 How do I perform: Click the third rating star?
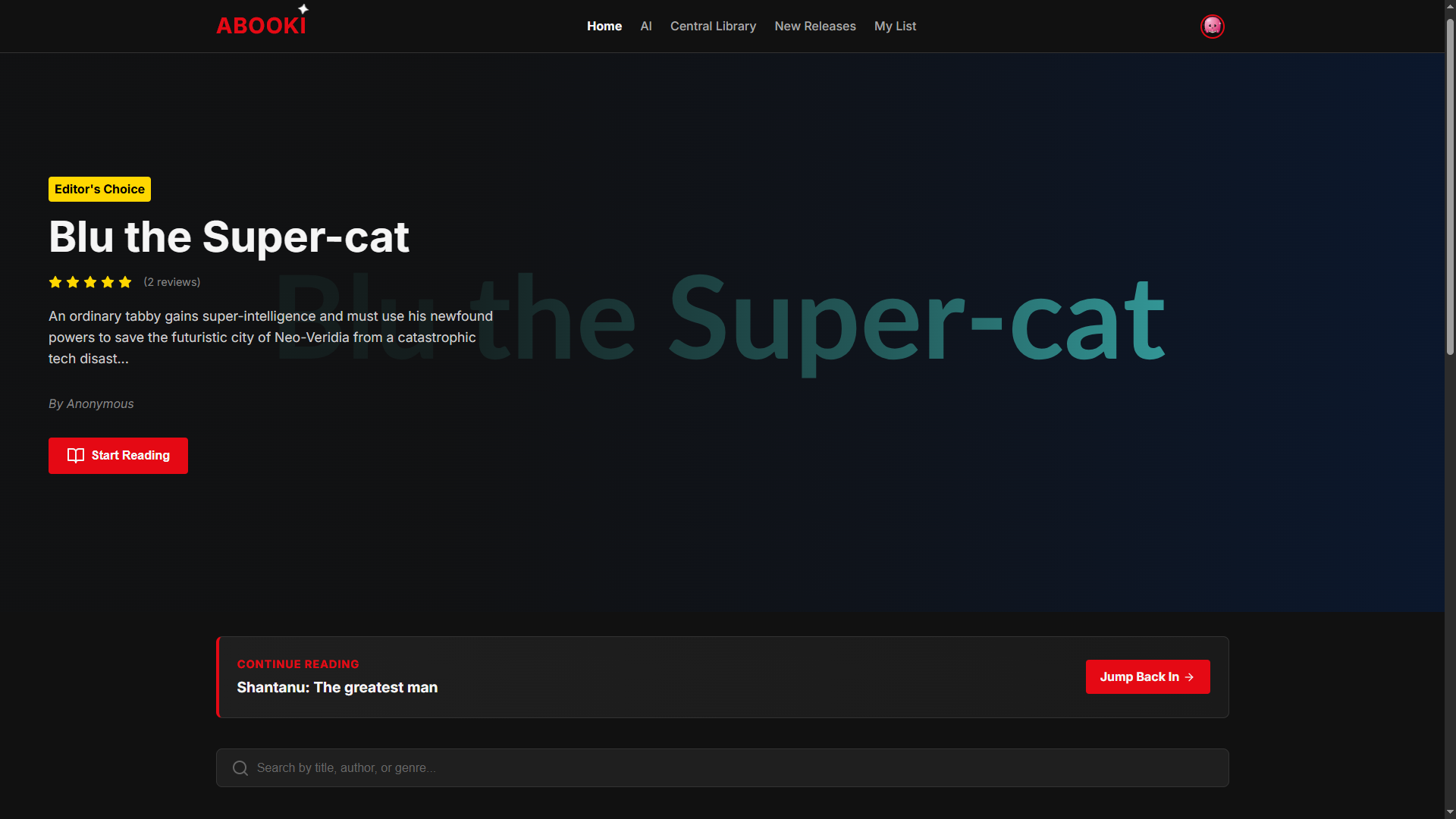[90, 282]
